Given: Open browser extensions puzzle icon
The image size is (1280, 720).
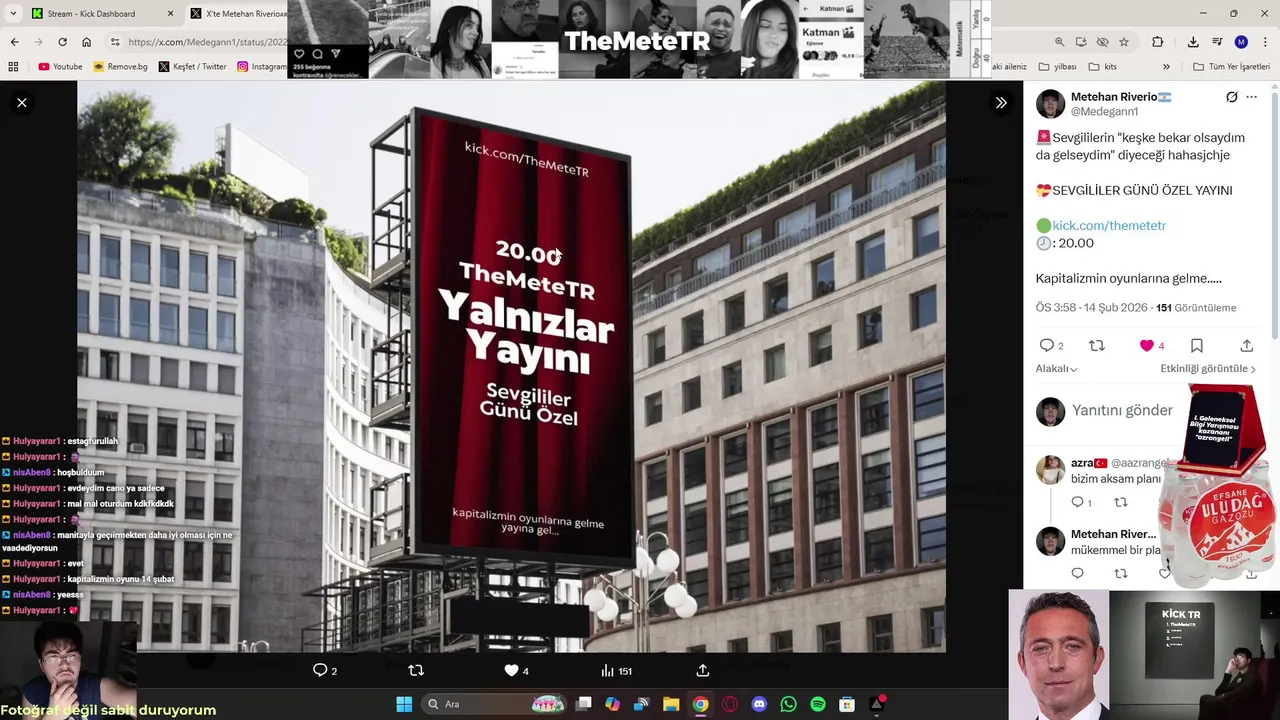Looking at the screenshot, I should [x=1158, y=42].
